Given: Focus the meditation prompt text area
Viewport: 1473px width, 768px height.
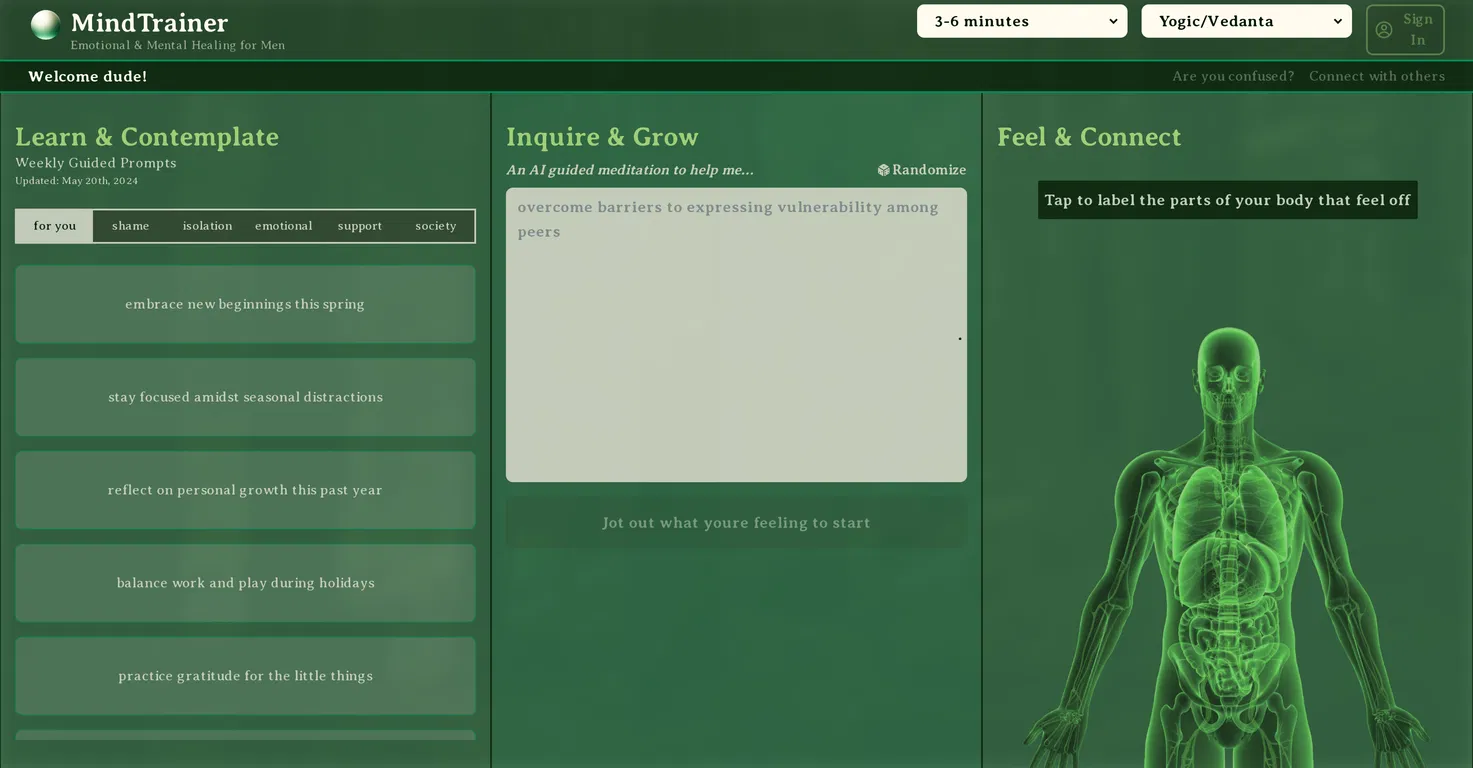Looking at the screenshot, I should pyautogui.click(x=736, y=335).
